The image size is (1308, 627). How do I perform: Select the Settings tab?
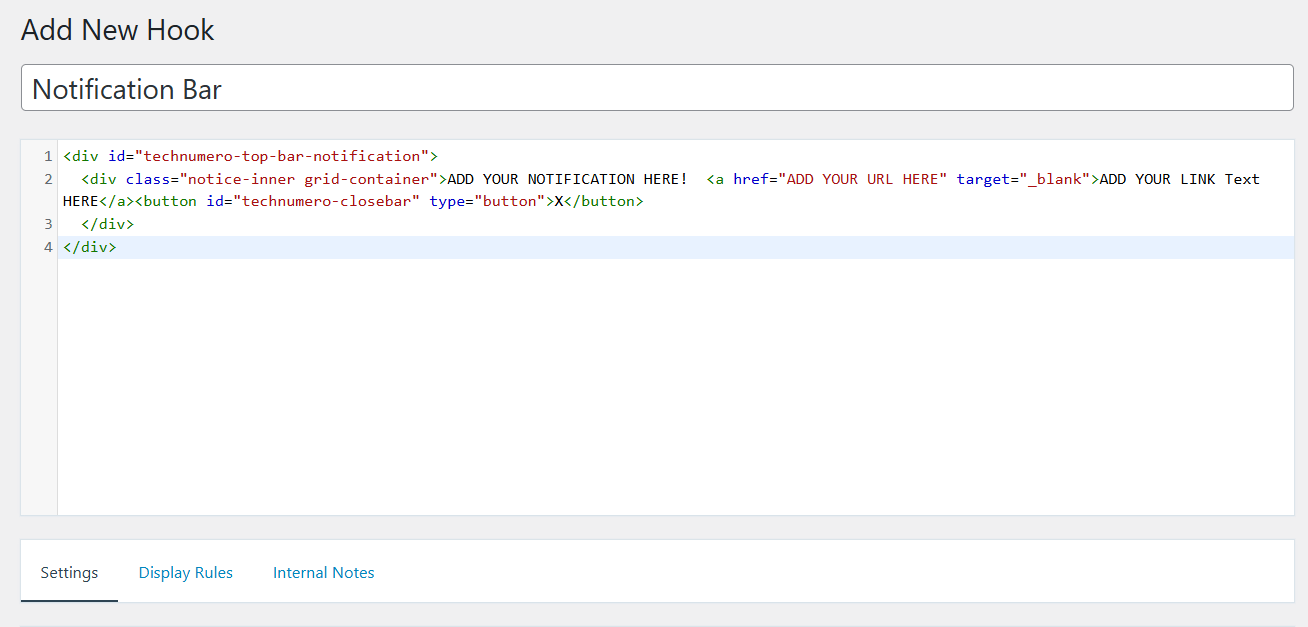[69, 573]
